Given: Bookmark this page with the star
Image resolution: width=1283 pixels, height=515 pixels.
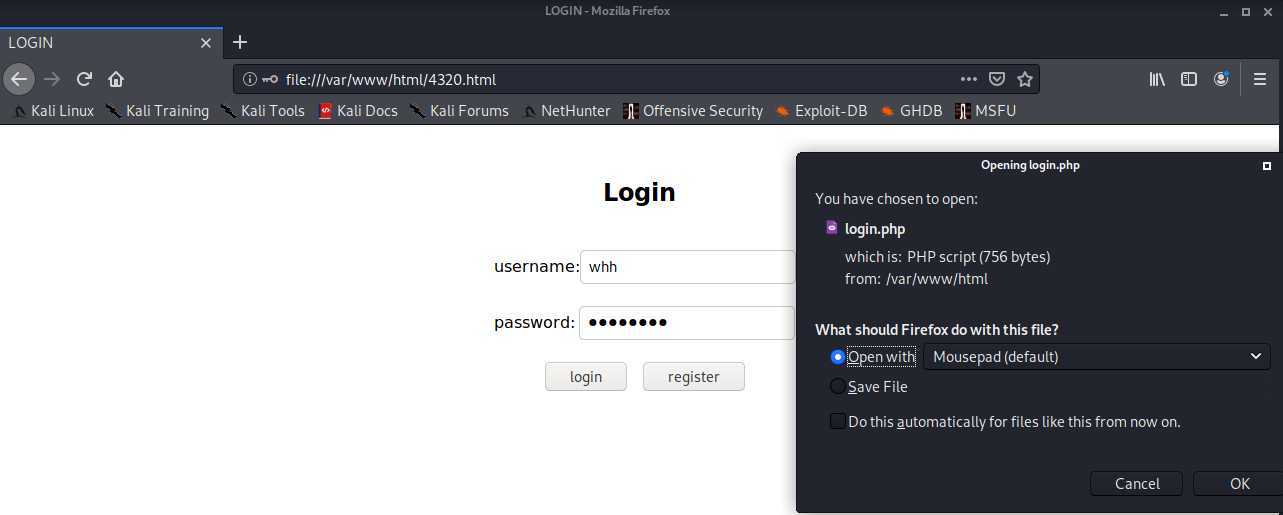Looking at the screenshot, I should [x=1024, y=79].
